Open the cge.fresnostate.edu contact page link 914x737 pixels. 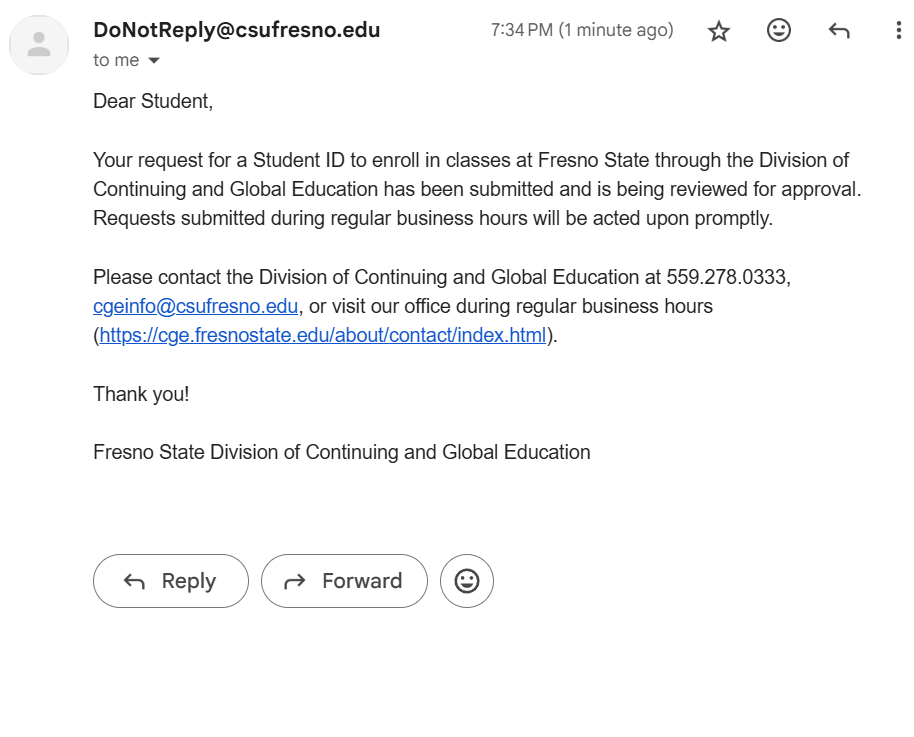(323, 335)
